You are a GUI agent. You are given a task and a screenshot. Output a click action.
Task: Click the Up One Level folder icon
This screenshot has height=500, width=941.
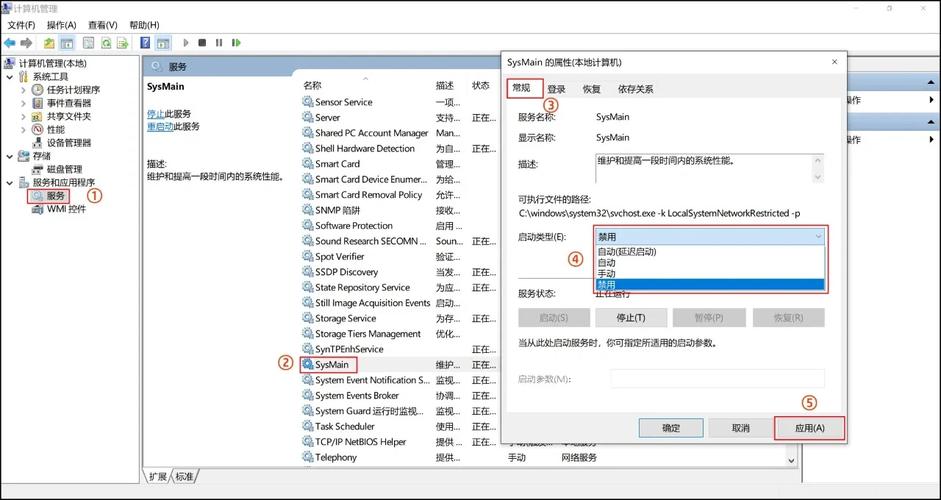click(x=49, y=43)
